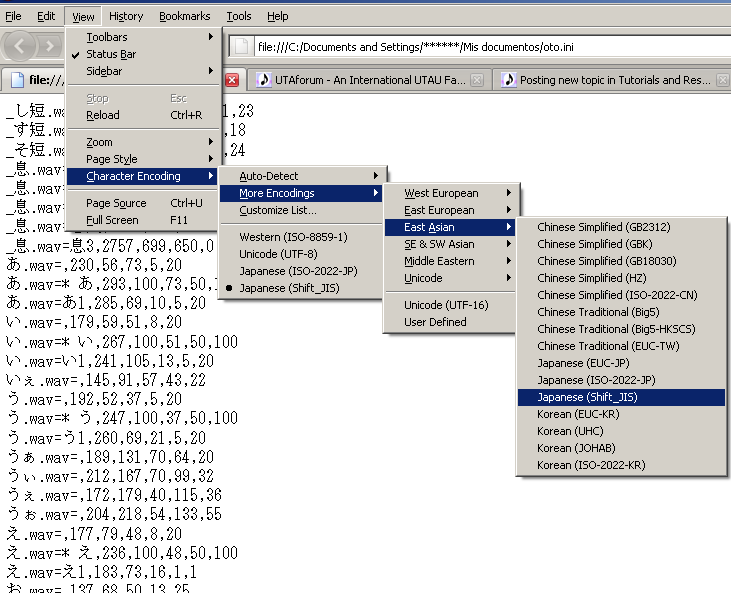
Task: Select Japanese (Shift_JIS) radio option in encoding list
Action: (288, 288)
